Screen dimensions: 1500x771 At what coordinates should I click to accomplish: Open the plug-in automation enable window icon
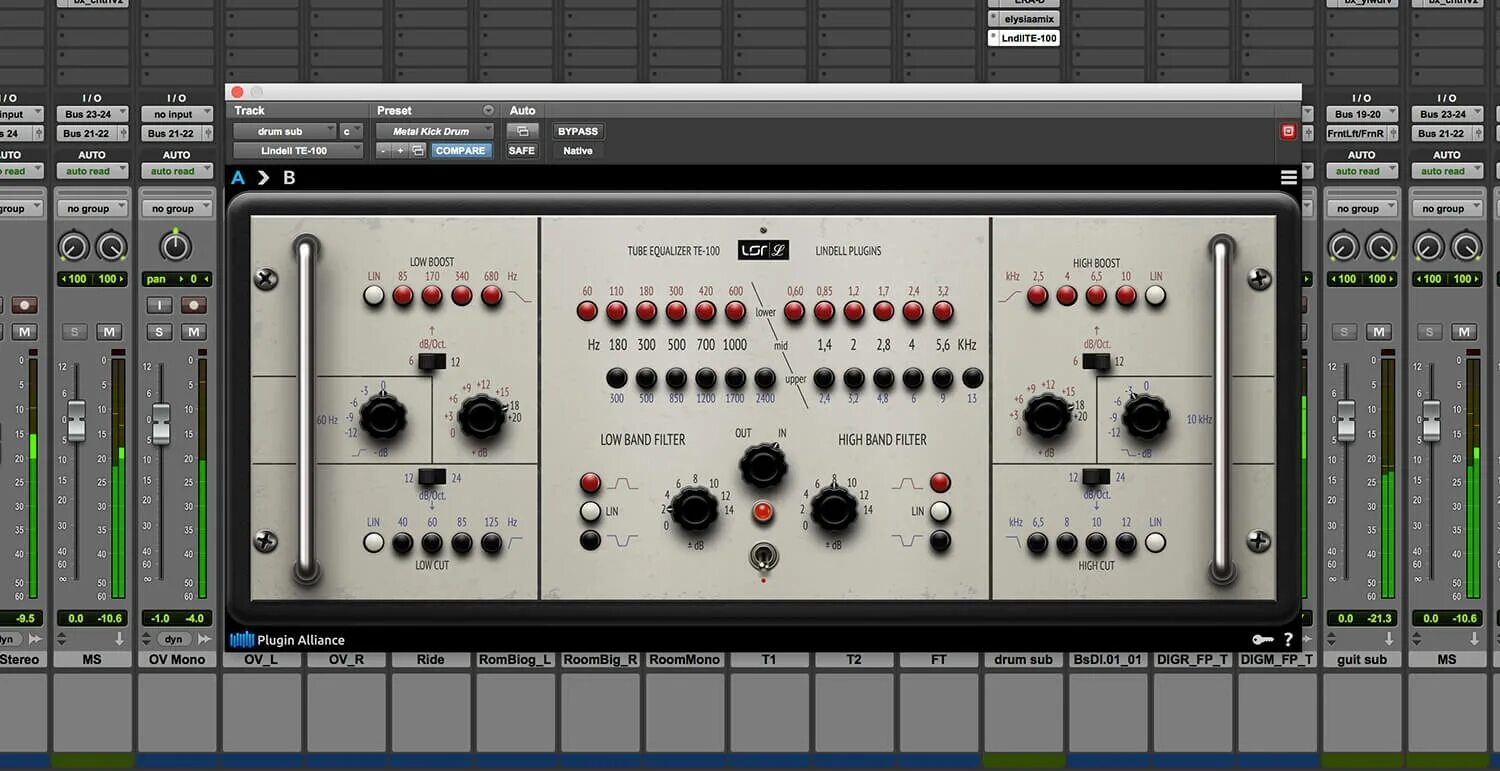click(x=522, y=131)
